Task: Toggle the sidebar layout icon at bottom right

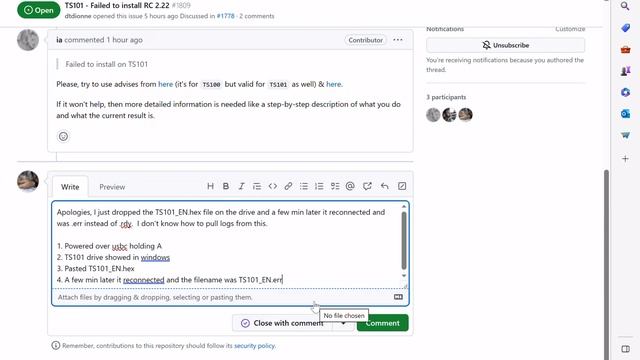Action: (625, 349)
